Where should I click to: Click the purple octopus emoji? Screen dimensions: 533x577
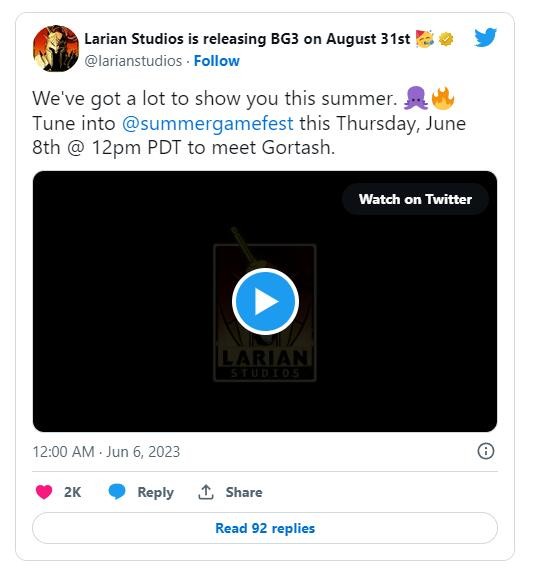(x=416, y=98)
